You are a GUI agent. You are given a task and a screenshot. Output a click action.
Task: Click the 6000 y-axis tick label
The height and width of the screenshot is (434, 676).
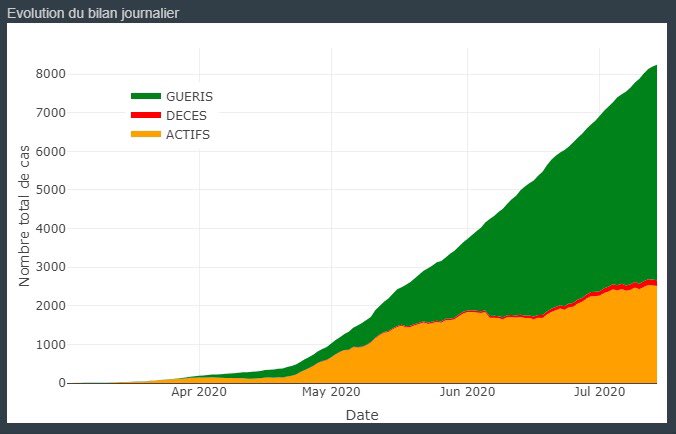pyautogui.click(x=50, y=151)
